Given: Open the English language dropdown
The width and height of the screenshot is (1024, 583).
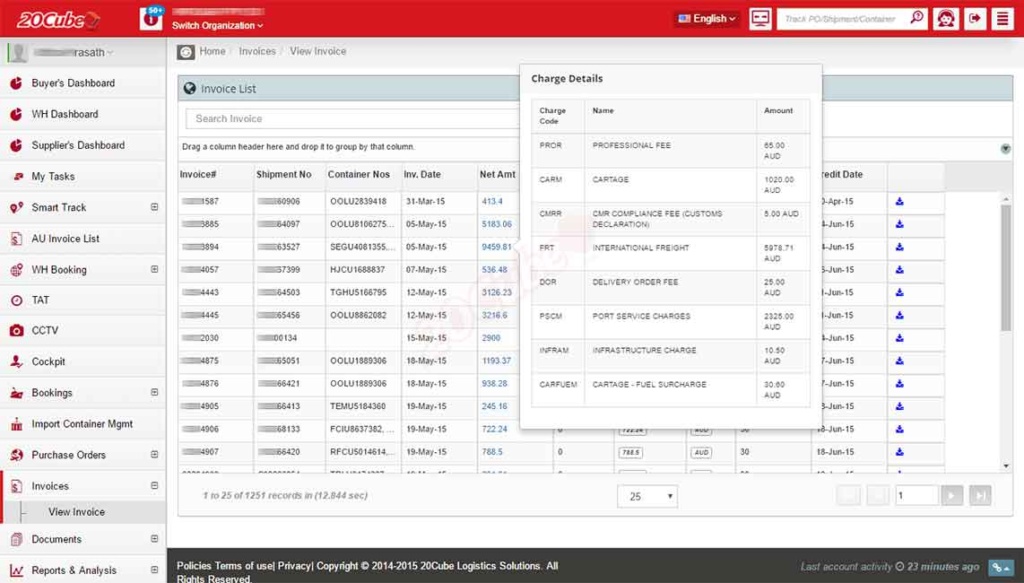Looking at the screenshot, I should pyautogui.click(x=708, y=19).
